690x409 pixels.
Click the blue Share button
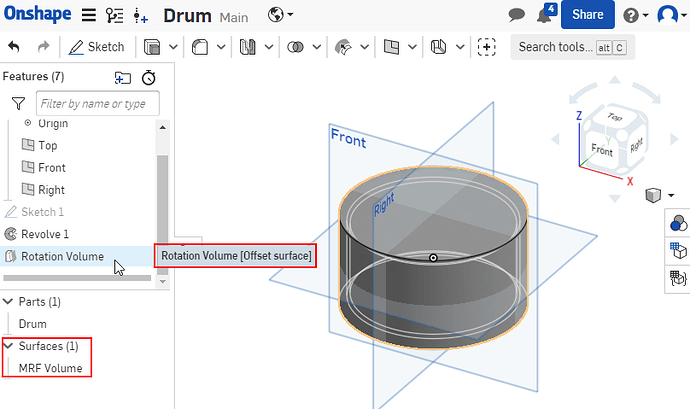click(587, 15)
